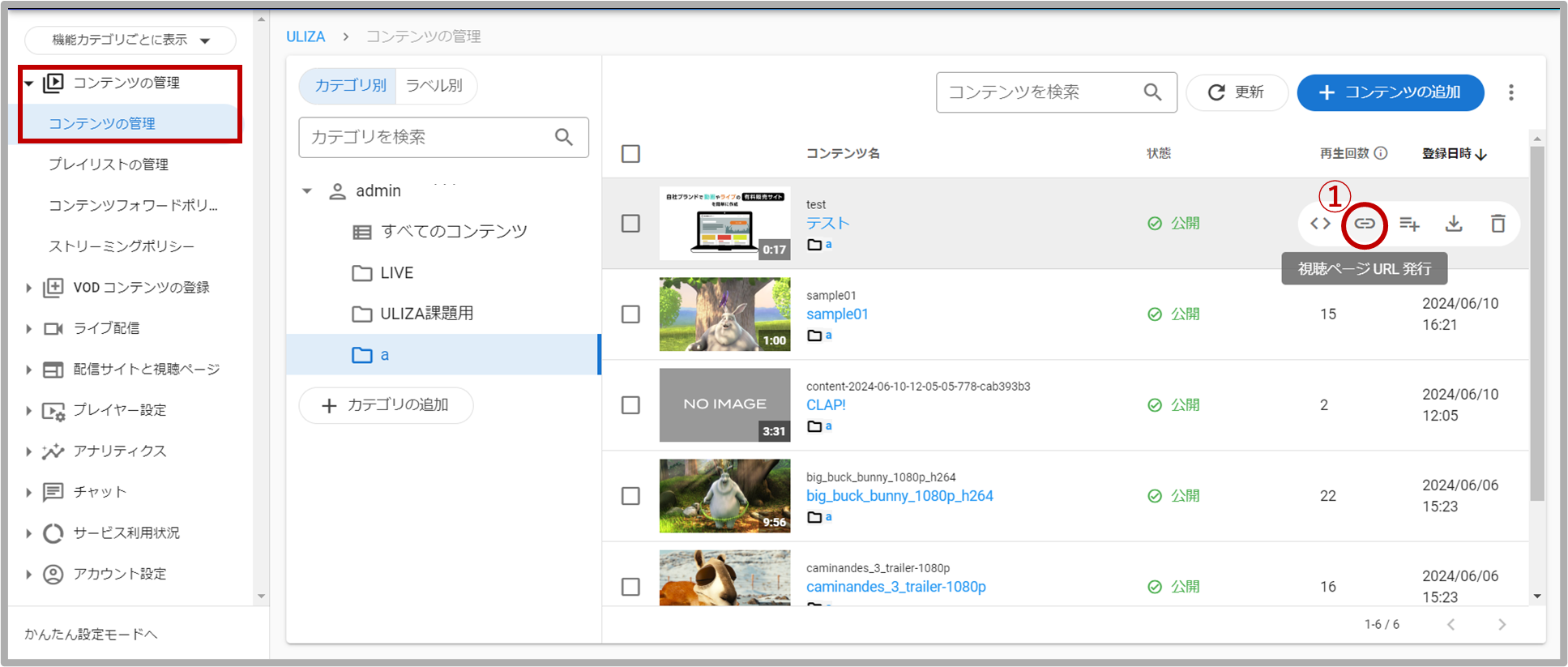Click the play count info icon
The image size is (1568, 667).
1381,153
